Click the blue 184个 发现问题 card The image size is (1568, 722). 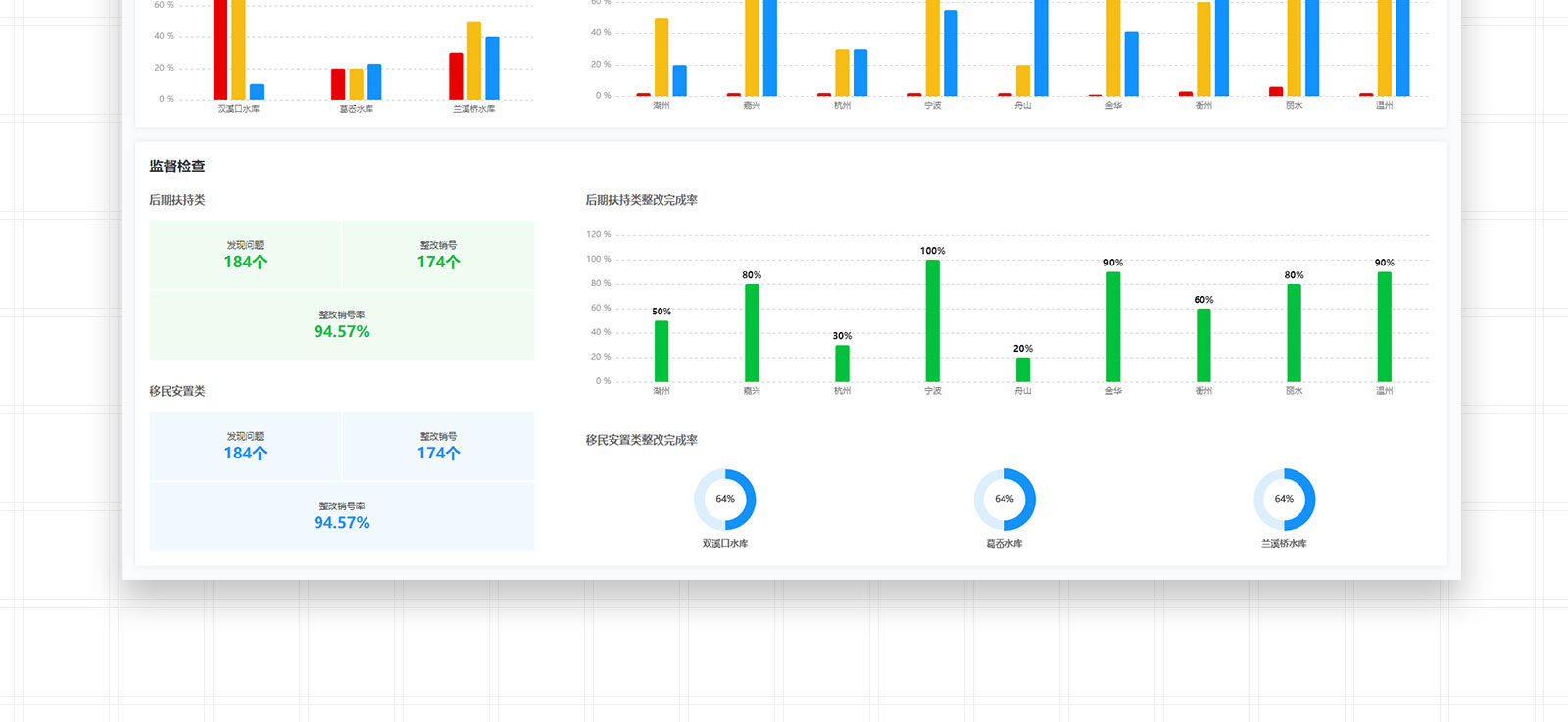tap(245, 446)
